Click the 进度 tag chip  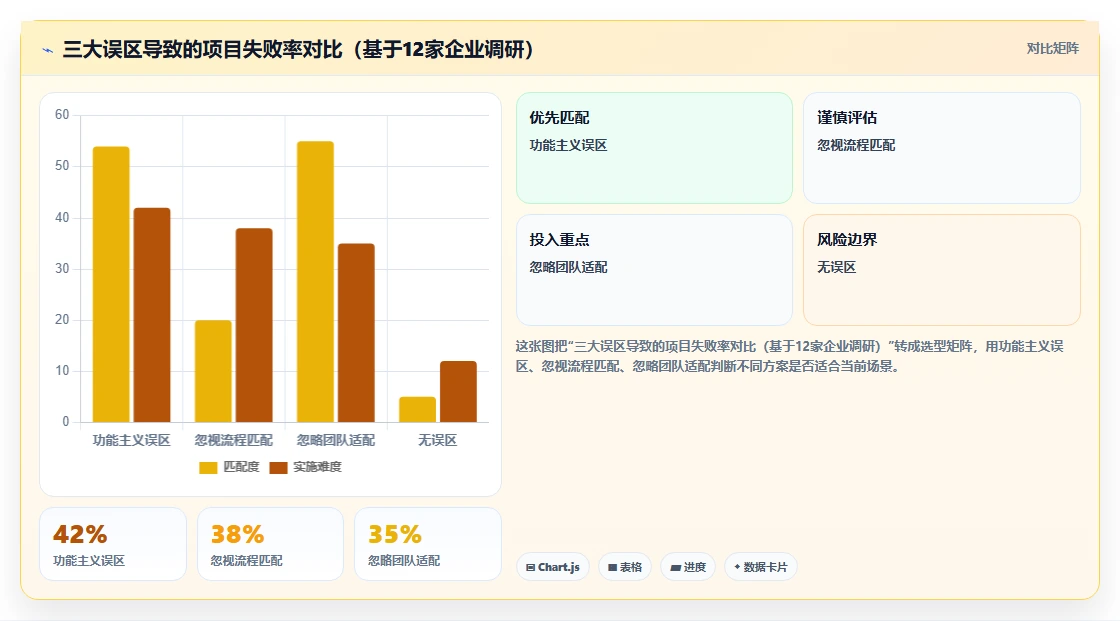(688, 567)
